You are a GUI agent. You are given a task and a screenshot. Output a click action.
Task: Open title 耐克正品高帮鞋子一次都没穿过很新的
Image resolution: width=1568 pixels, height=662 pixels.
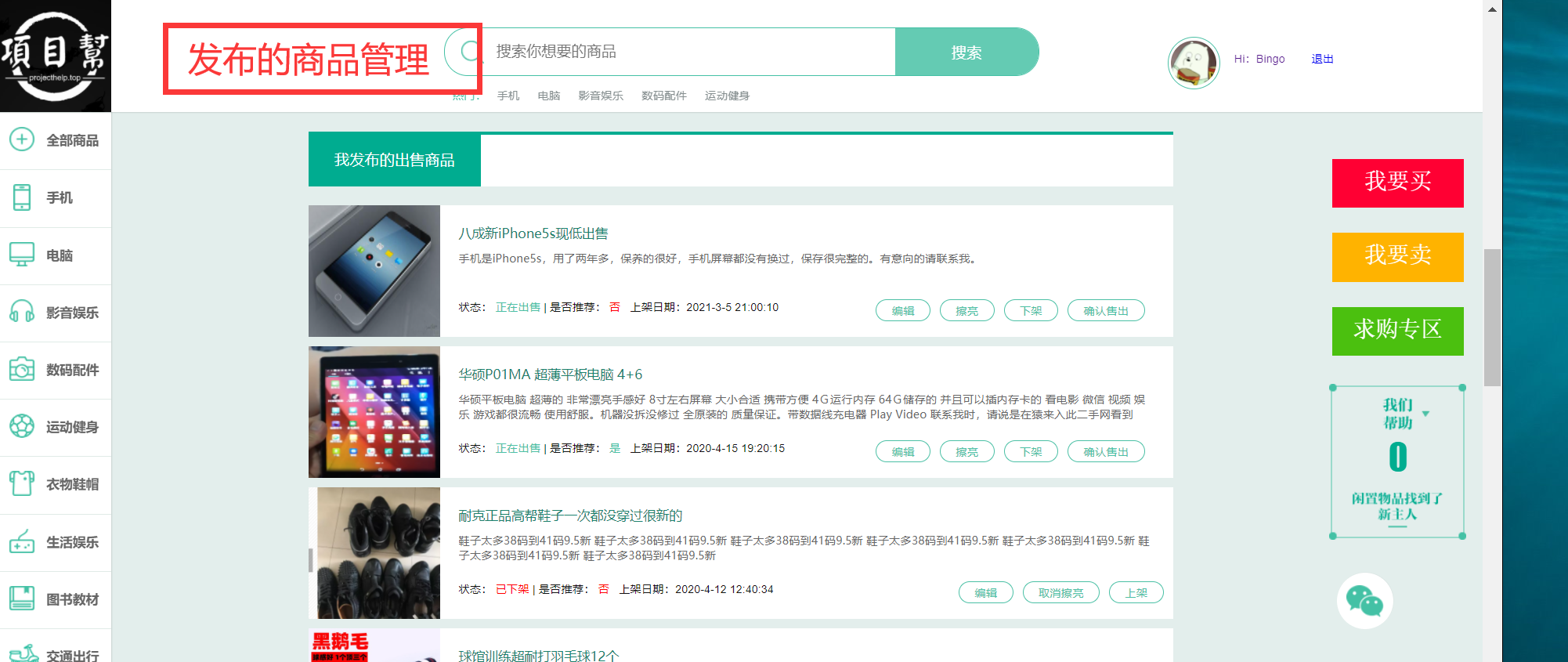coord(570,515)
